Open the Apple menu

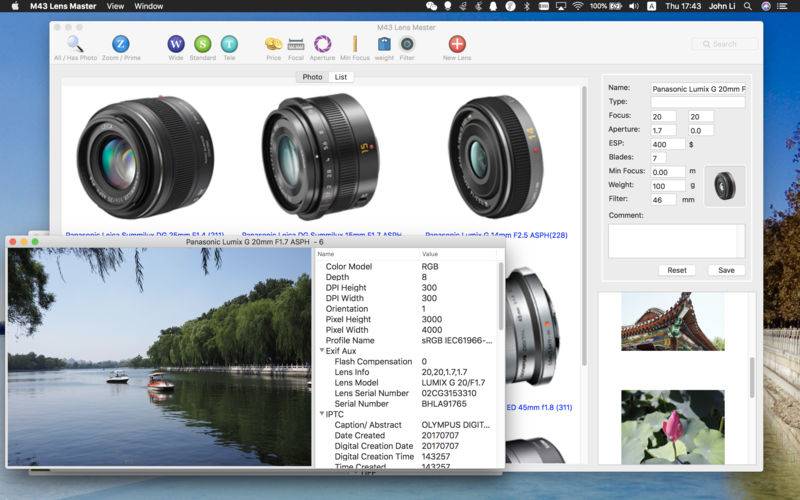click(15, 6)
